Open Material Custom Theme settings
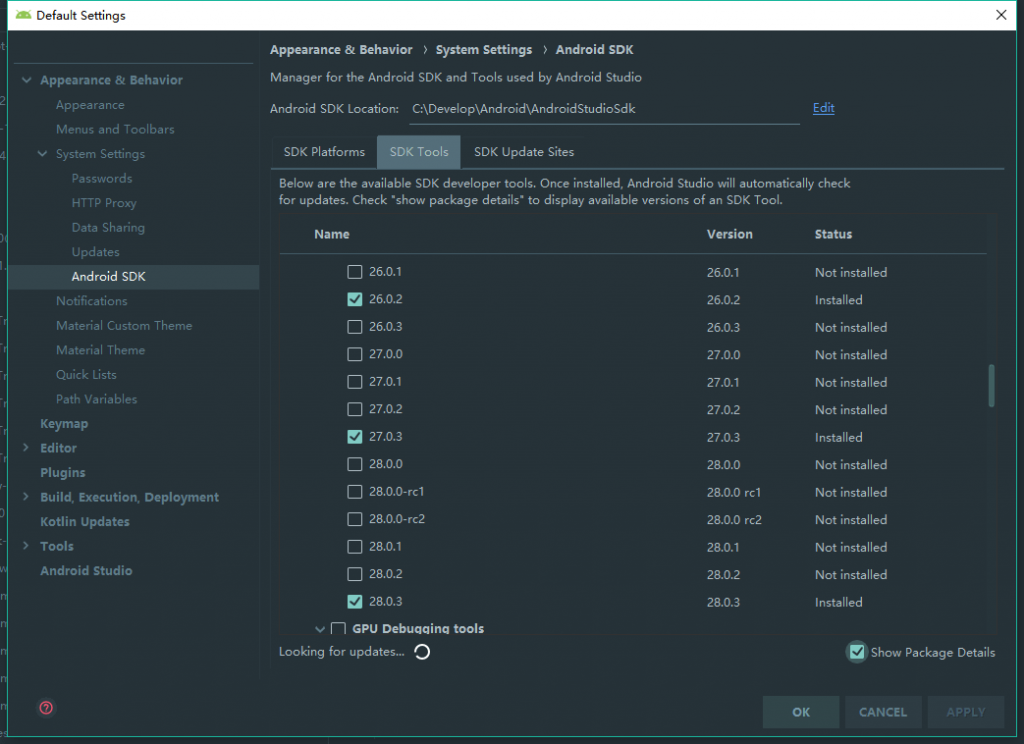This screenshot has width=1024, height=744. (124, 325)
